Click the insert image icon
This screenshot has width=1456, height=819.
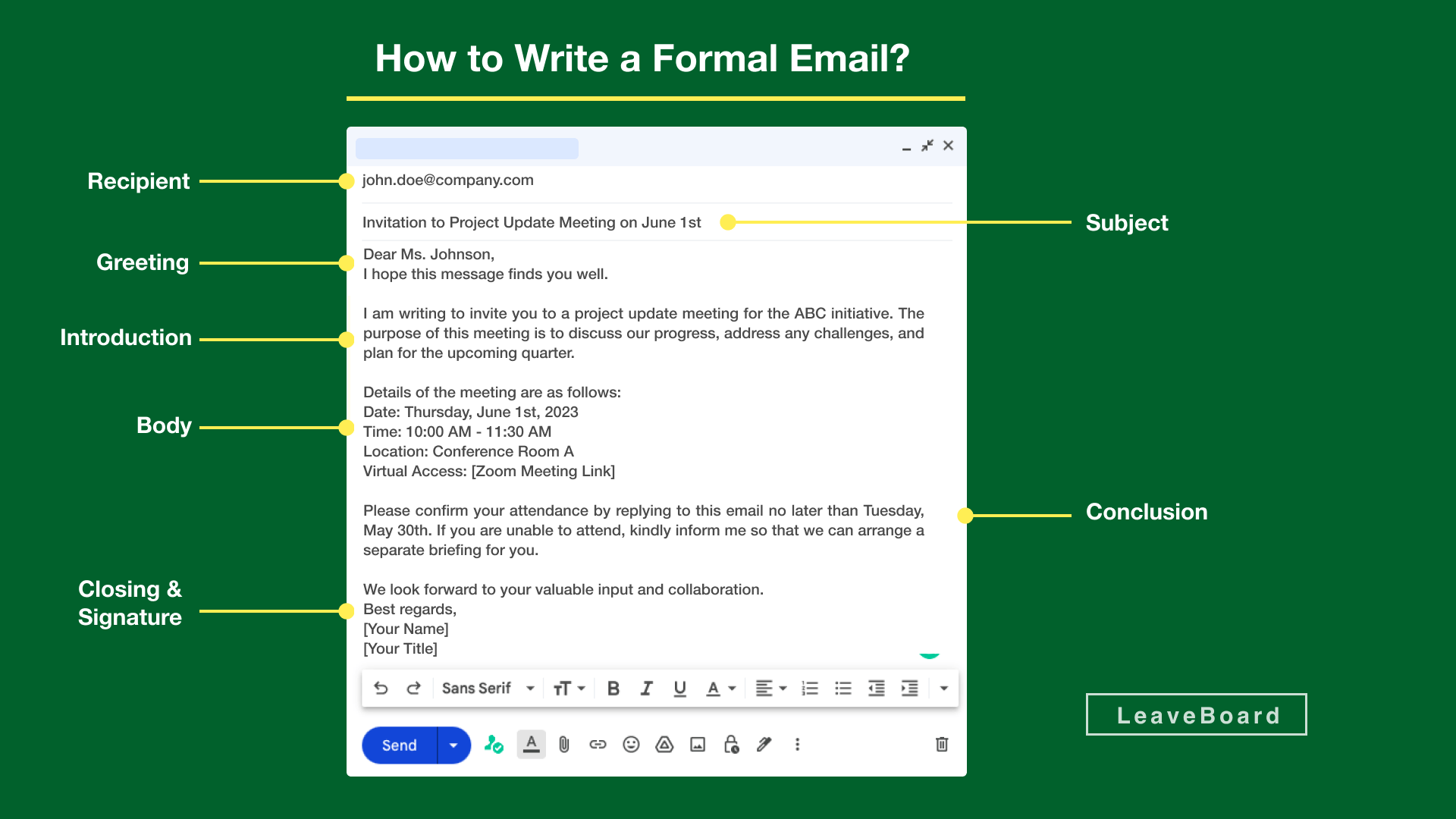pos(697,744)
